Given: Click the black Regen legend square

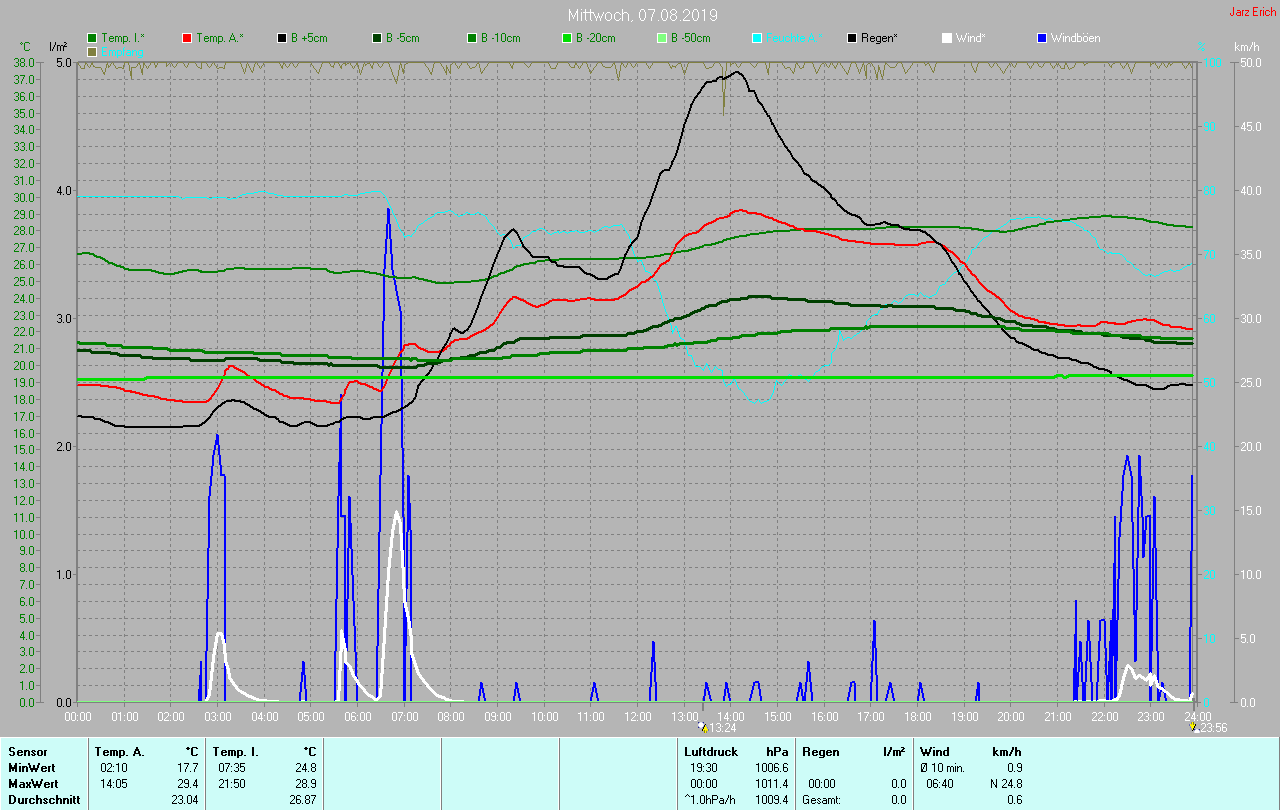Looking at the screenshot, I should (852, 38).
